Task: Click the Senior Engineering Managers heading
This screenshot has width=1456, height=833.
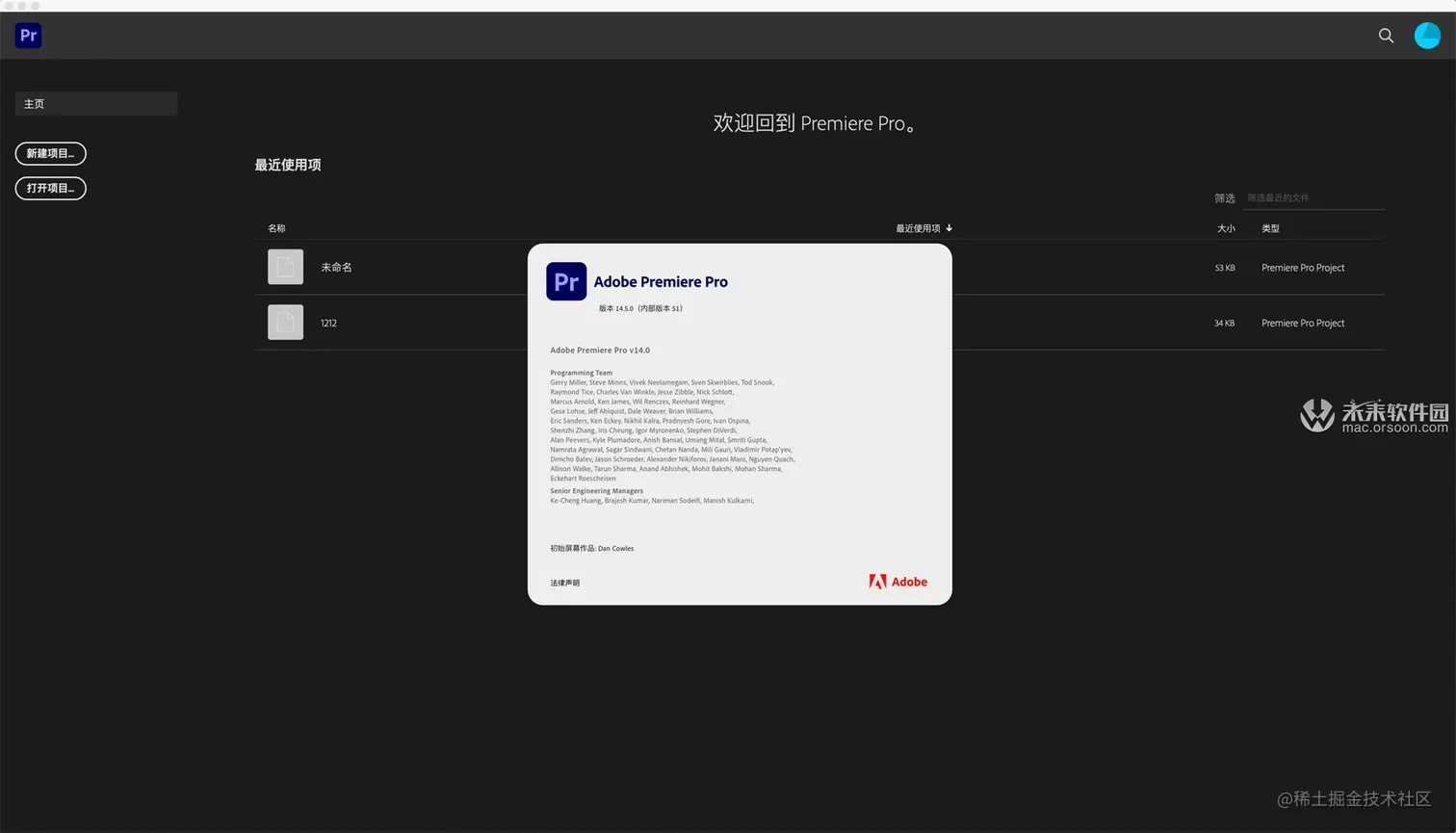Action: [x=596, y=491]
